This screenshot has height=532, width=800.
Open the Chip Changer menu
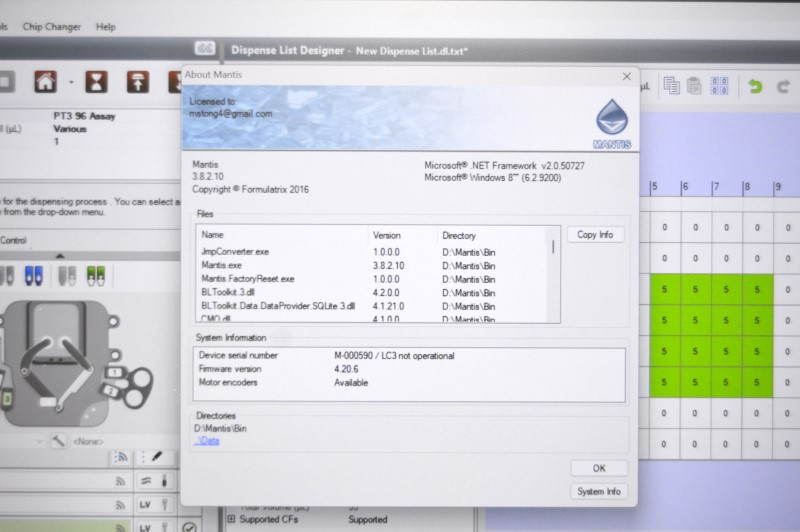(x=52, y=27)
